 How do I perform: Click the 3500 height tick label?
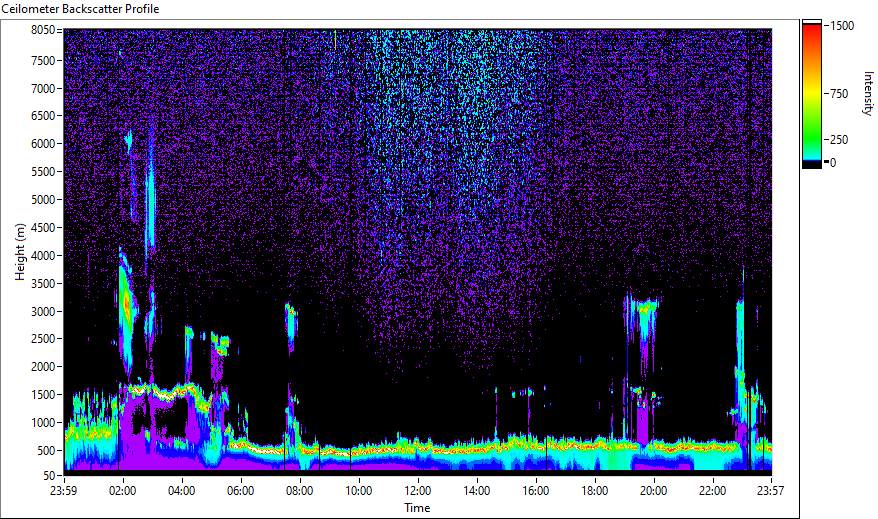pos(43,284)
